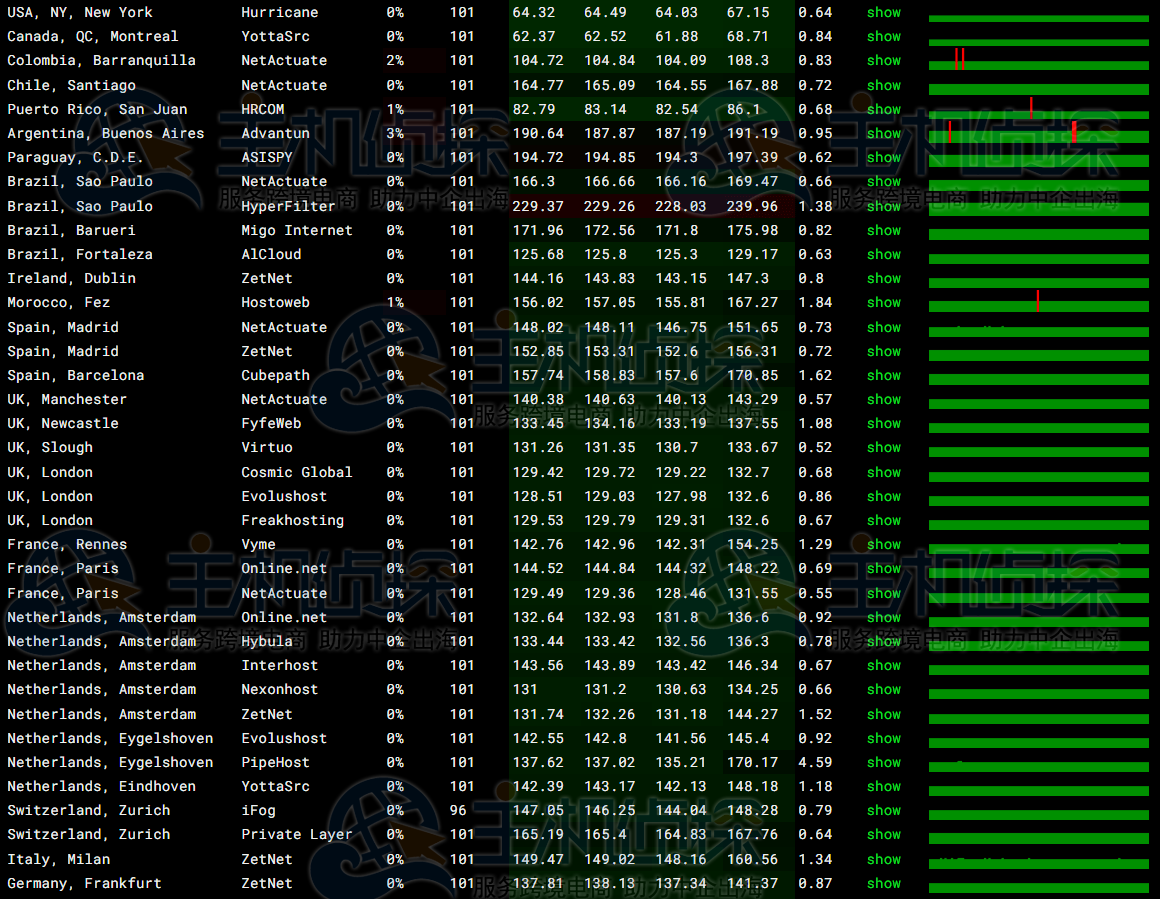Open show link for Spain, Barcelona Cubepath
This screenshot has height=899, width=1160.
883,375
